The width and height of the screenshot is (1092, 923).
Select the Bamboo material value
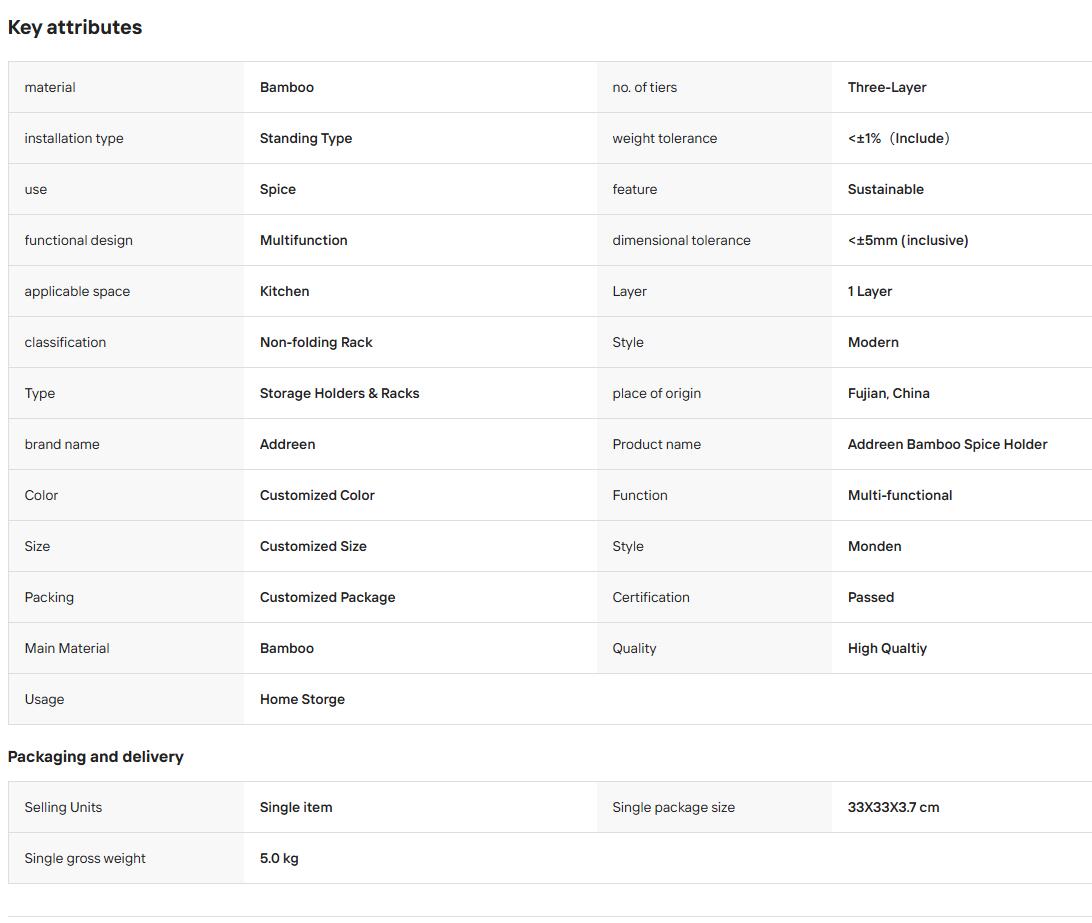coord(286,87)
